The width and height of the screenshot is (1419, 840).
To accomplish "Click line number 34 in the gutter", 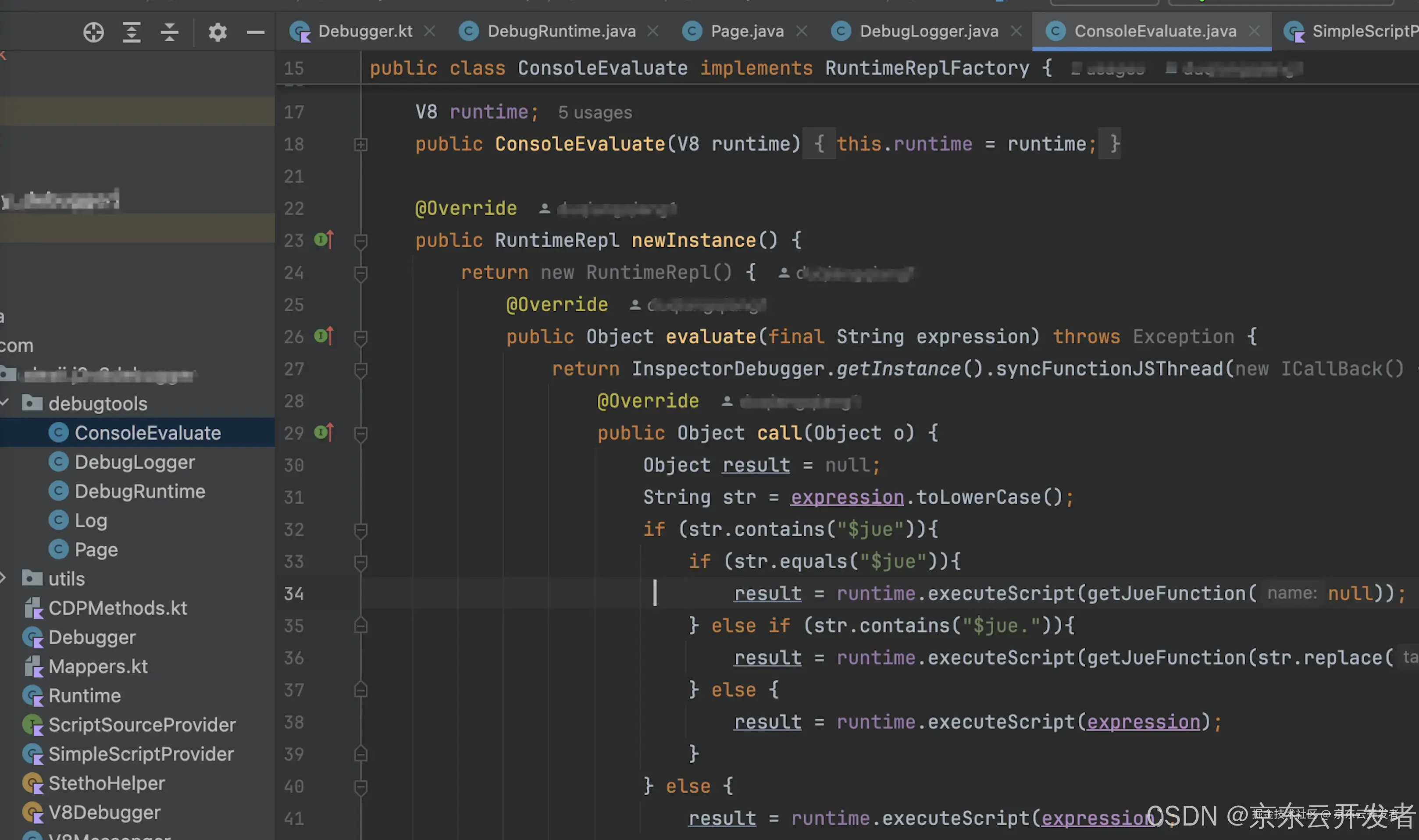I will click(x=294, y=593).
